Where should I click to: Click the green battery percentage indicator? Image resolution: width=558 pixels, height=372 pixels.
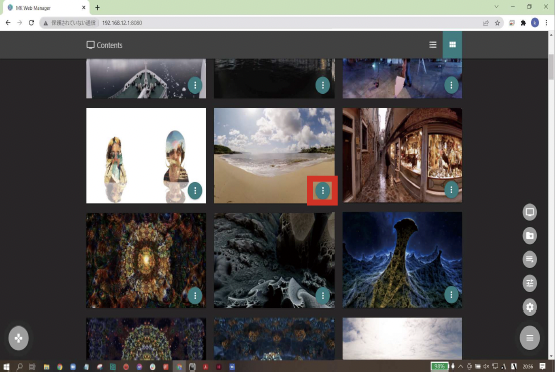click(439, 366)
